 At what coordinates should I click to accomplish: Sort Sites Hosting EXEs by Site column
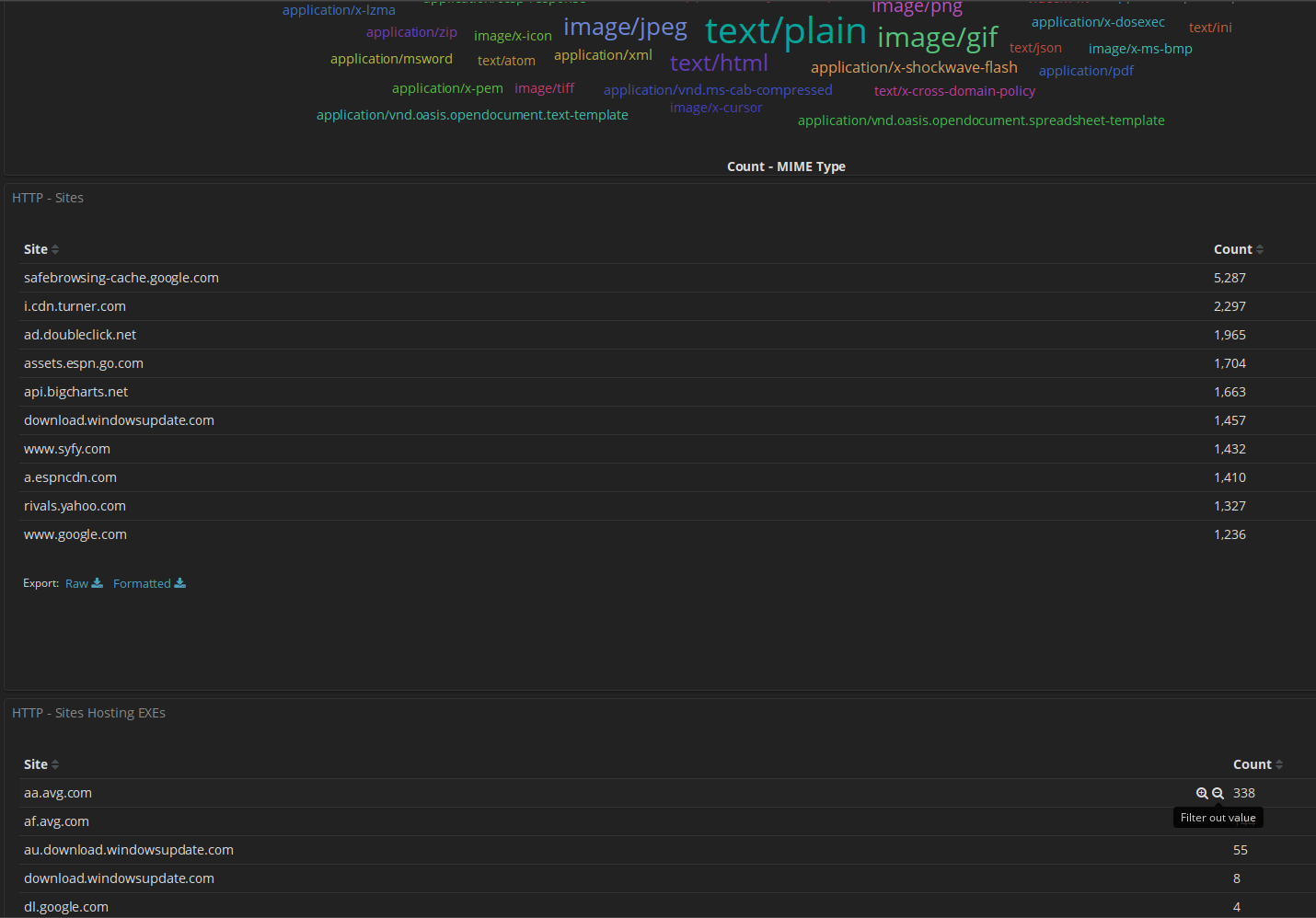coord(54,763)
